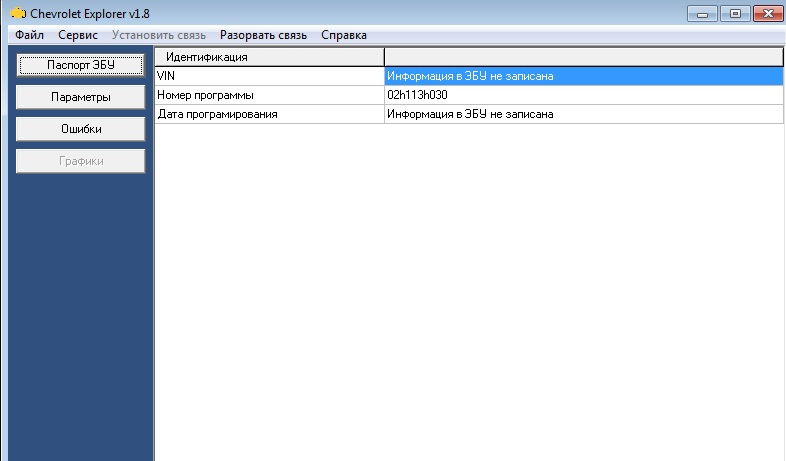Show the Параметры panel
The width and height of the screenshot is (786, 461).
81,97
